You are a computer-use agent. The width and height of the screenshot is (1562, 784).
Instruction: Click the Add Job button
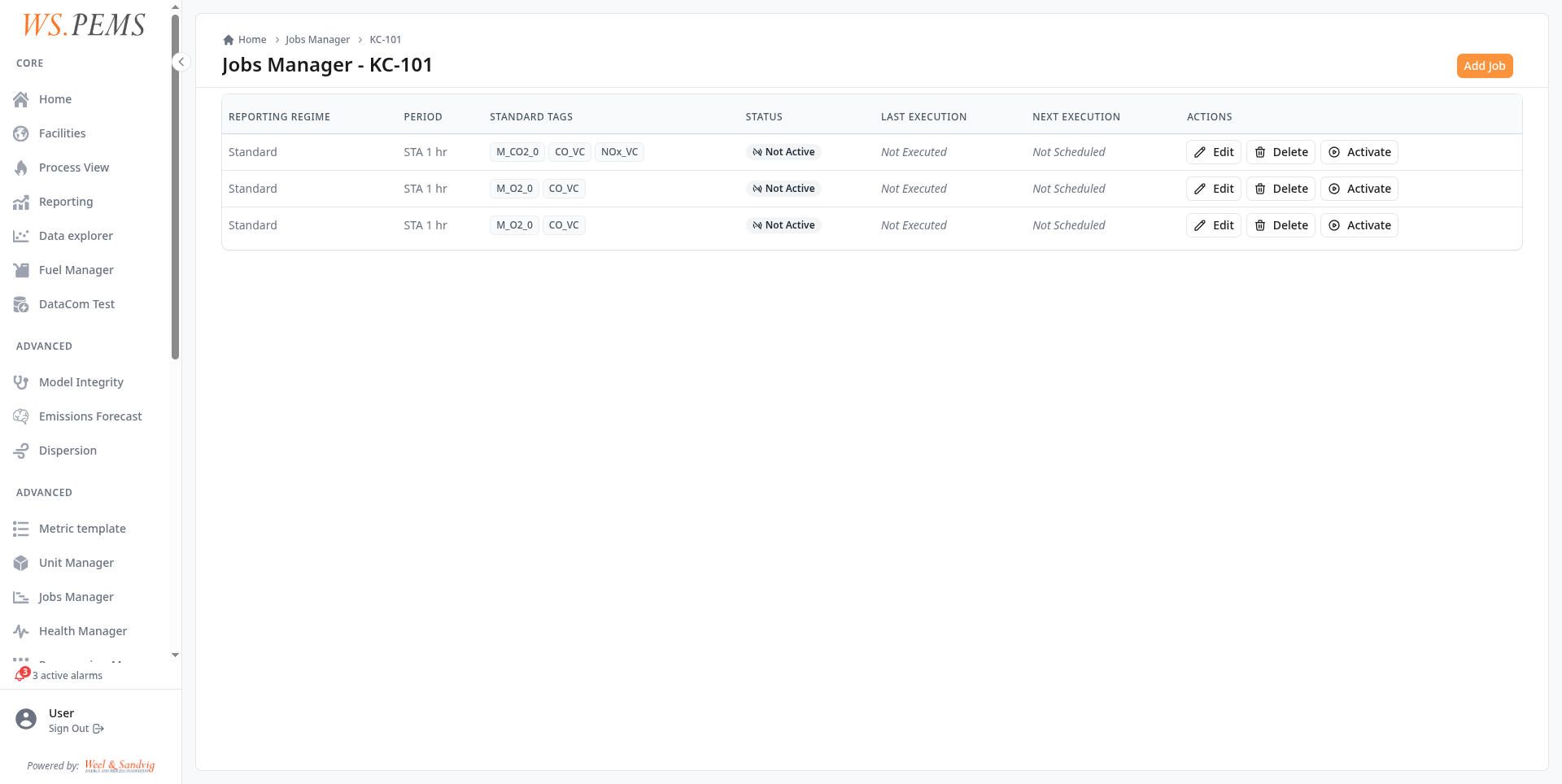point(1485,66)
